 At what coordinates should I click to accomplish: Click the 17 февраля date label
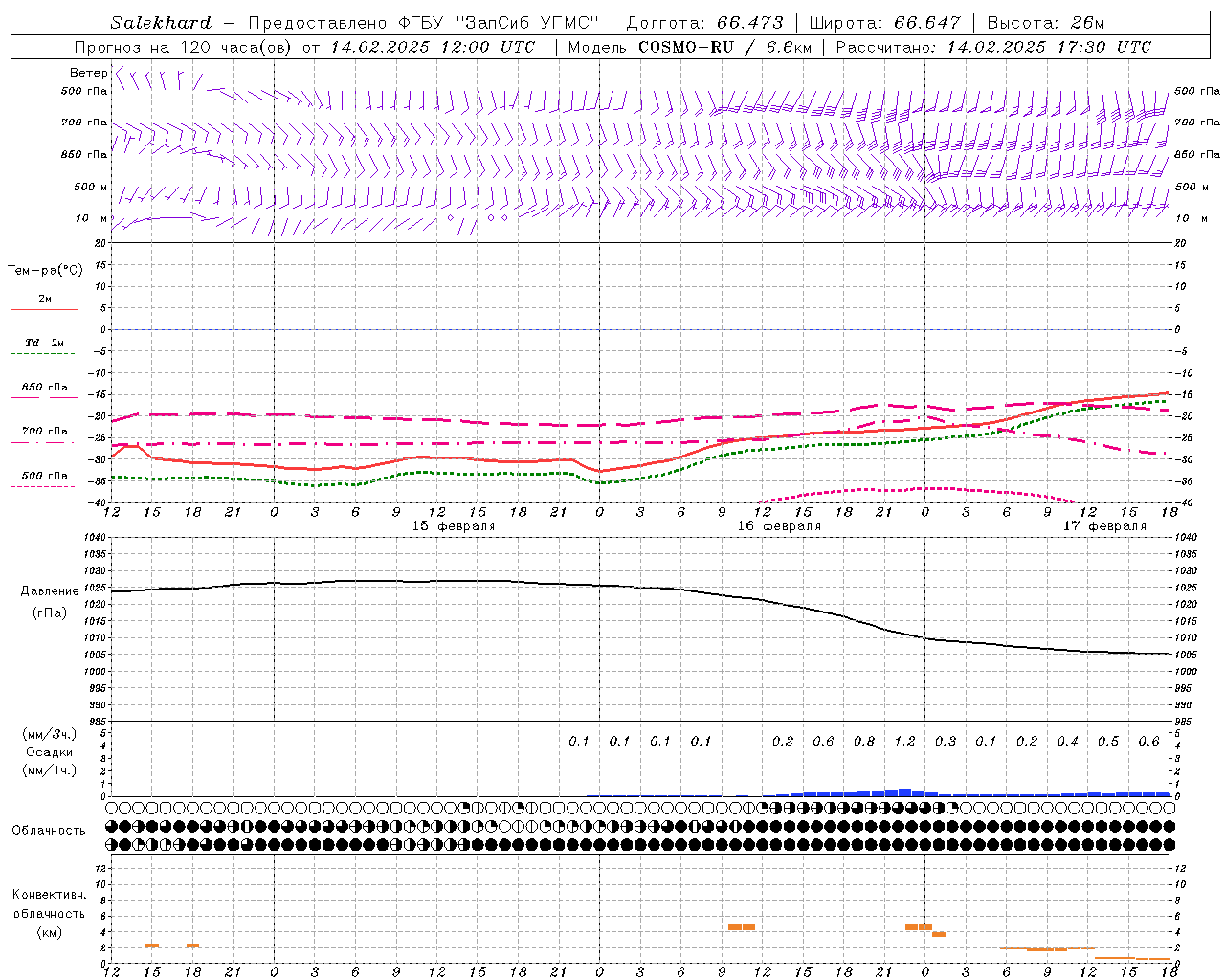(1104, 526)
